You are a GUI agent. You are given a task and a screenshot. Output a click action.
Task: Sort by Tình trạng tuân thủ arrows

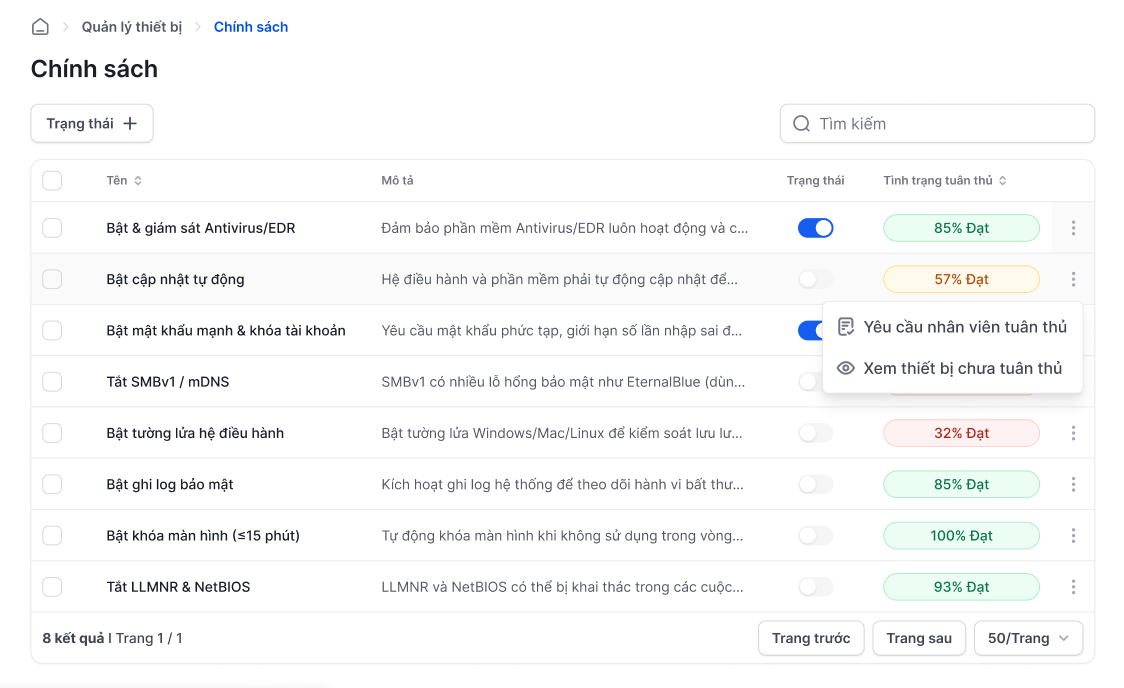pyautogui.click(x=1003, y=181)
